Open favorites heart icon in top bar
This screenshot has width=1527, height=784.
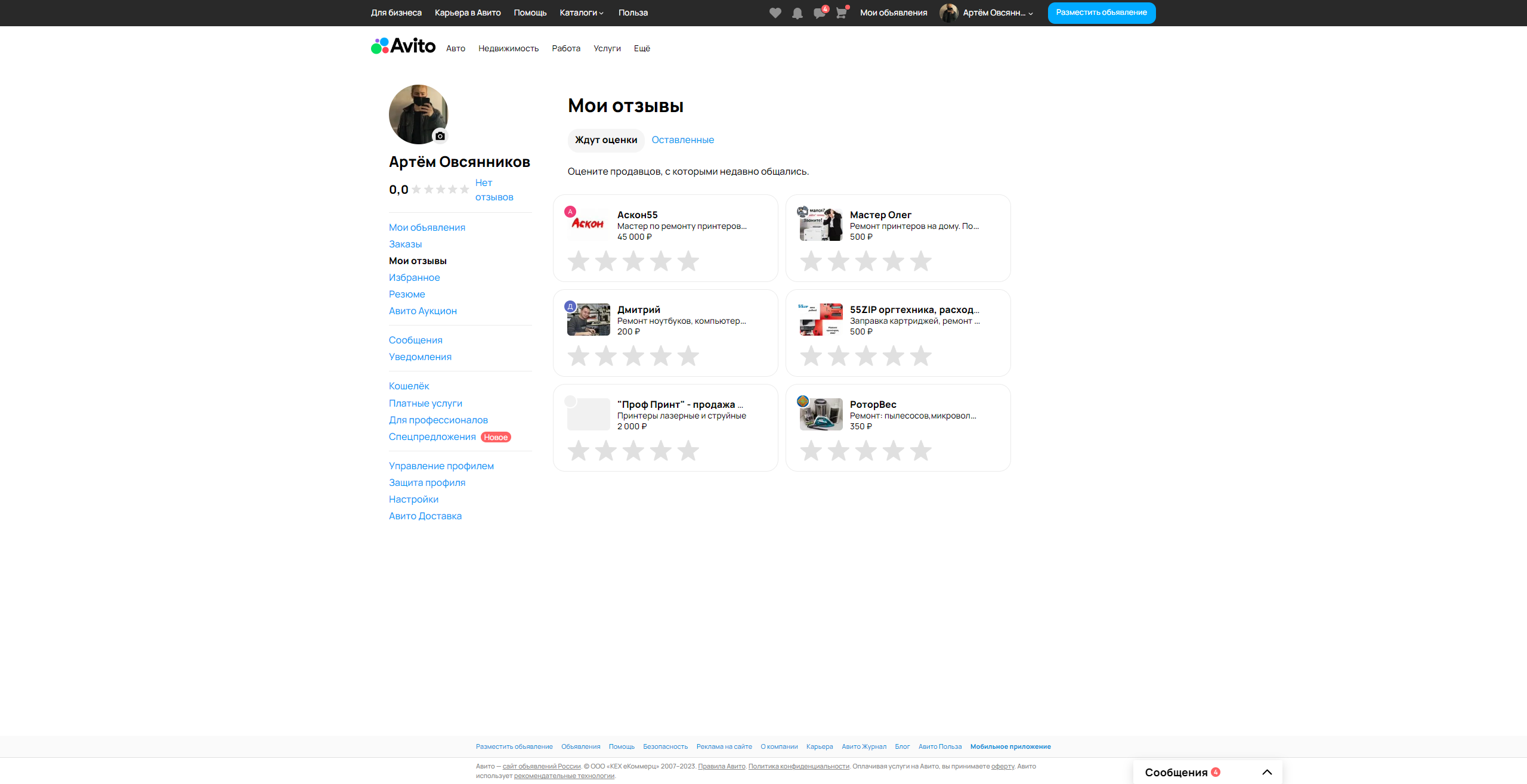pyautogui.click(x=775, y=13)
